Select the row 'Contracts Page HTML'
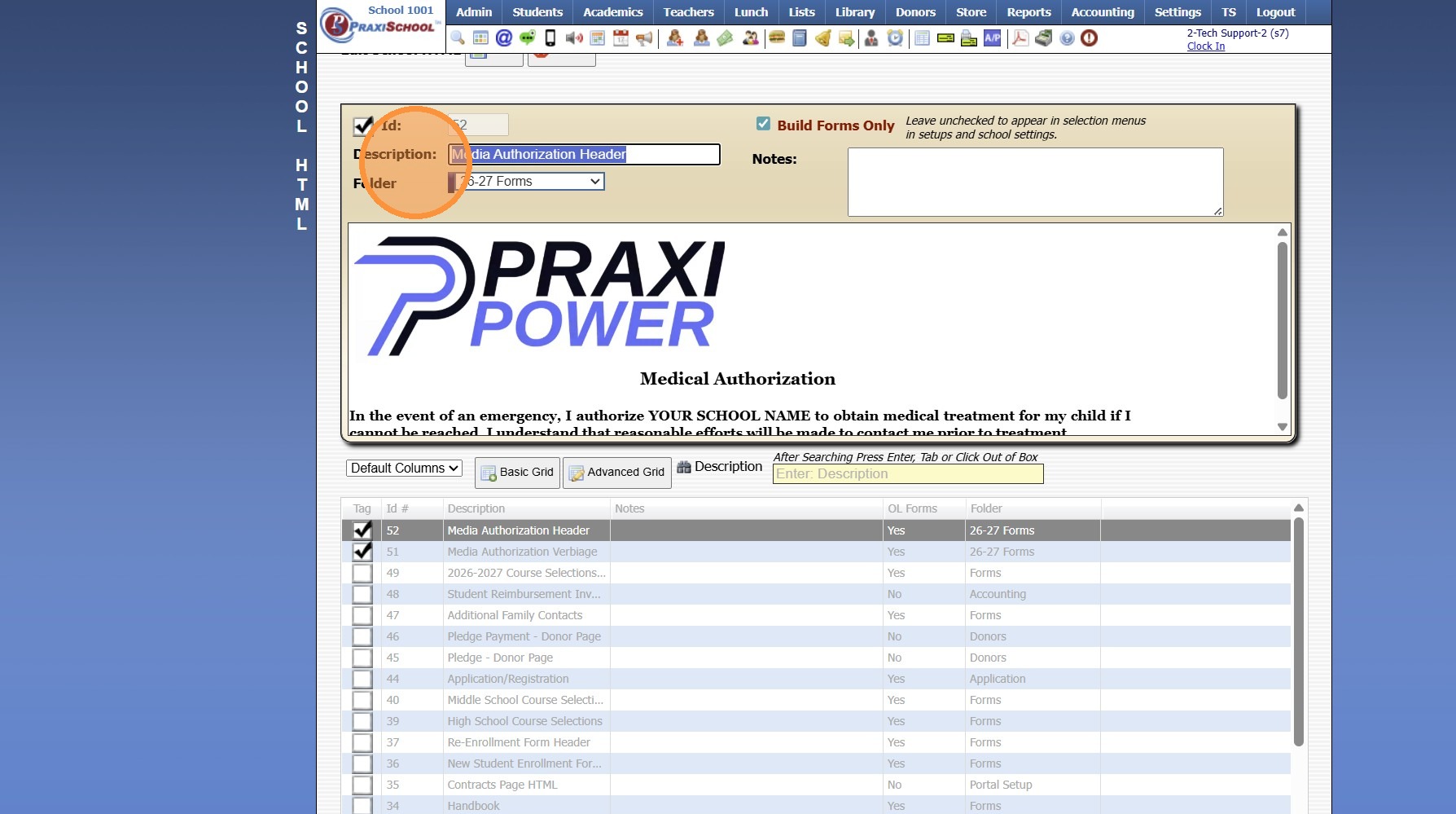The width and height of the screenshot is (1456, 814). tap(816, 785)
